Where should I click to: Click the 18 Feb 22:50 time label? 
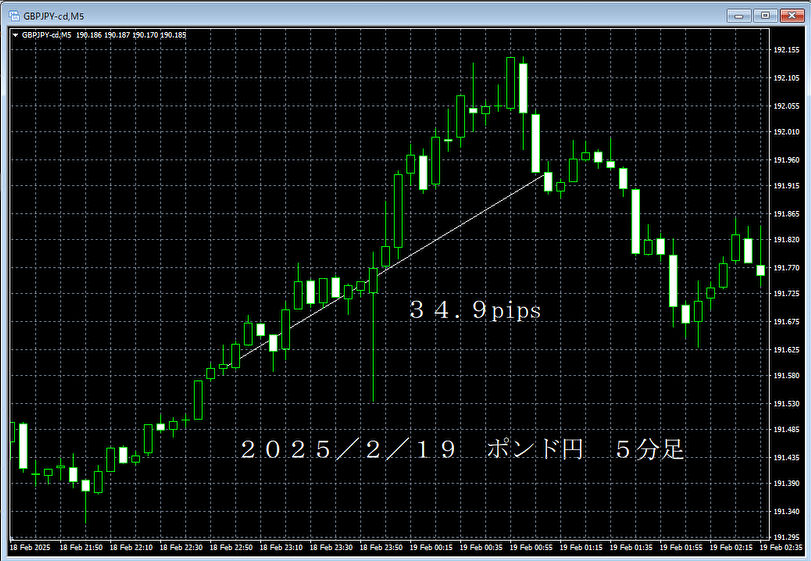pos(231,548)
